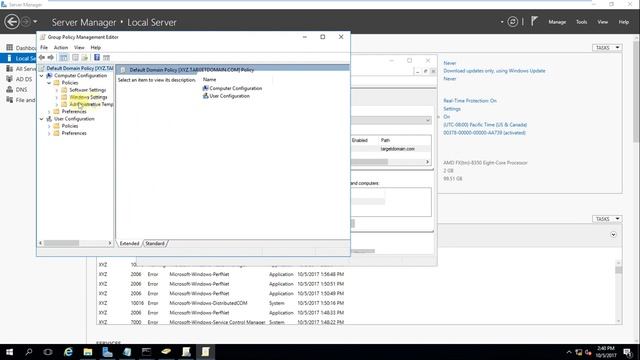Viewport: 640px width, 360px height.
Task: Expand the Windows Settings node
Action: (57, 97)
